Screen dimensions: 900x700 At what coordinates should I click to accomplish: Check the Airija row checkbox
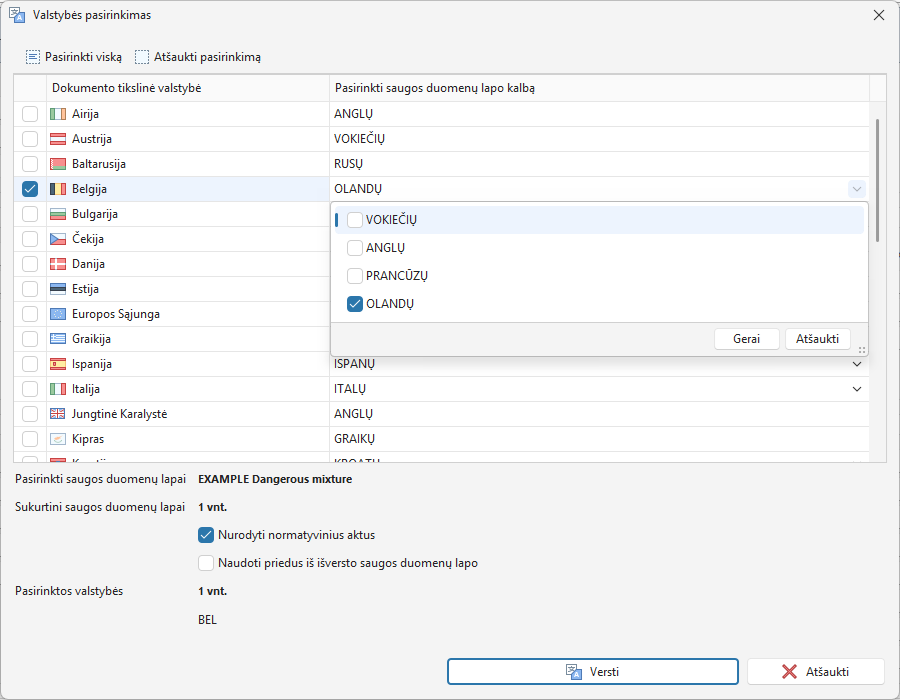pos(30,114)
